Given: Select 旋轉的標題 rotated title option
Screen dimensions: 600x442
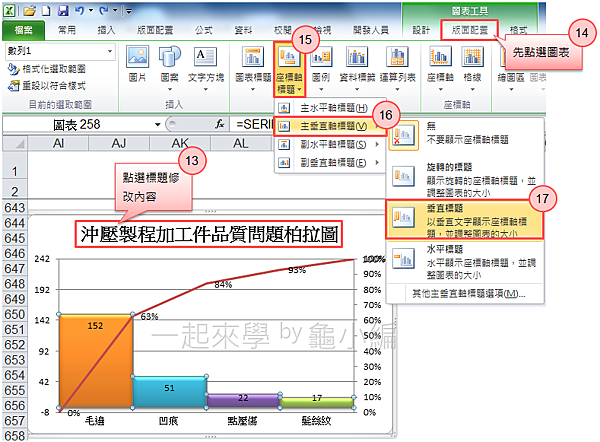Looking at the screenshot, I should 465,179.
